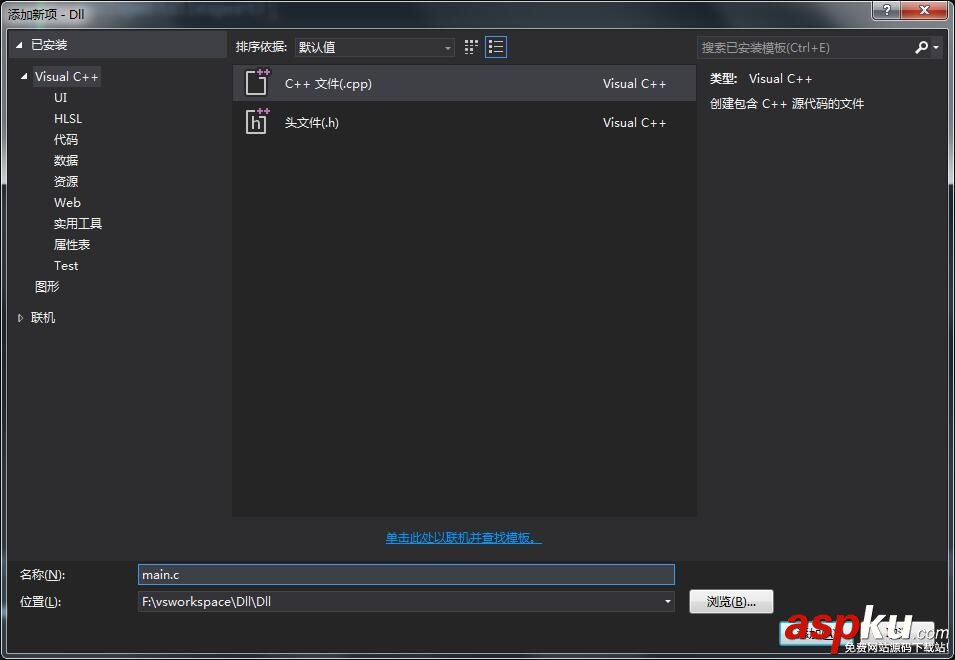Expand the 联机 node
This screenshot has width=955, height=660.
click(x=20, y=317)
